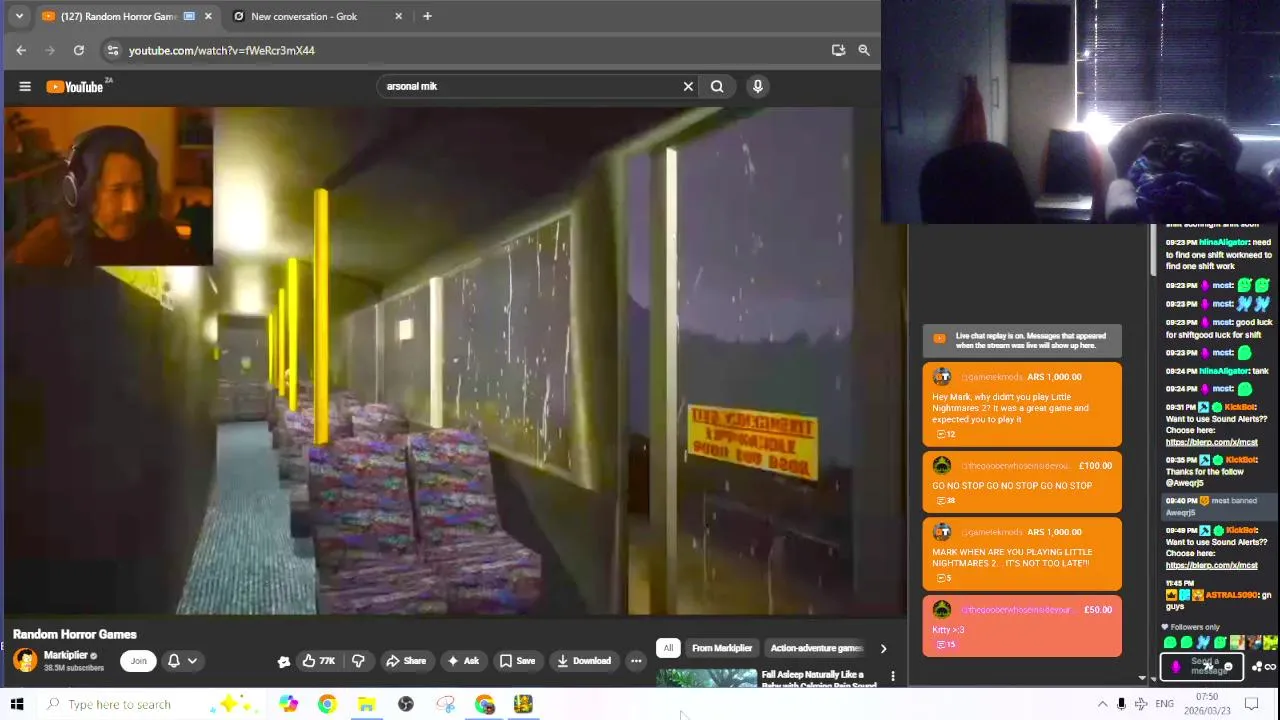Open replies on the GO NO STOP chat
The width and height of the screenshot is (1280, 720).
pos(945,501)
